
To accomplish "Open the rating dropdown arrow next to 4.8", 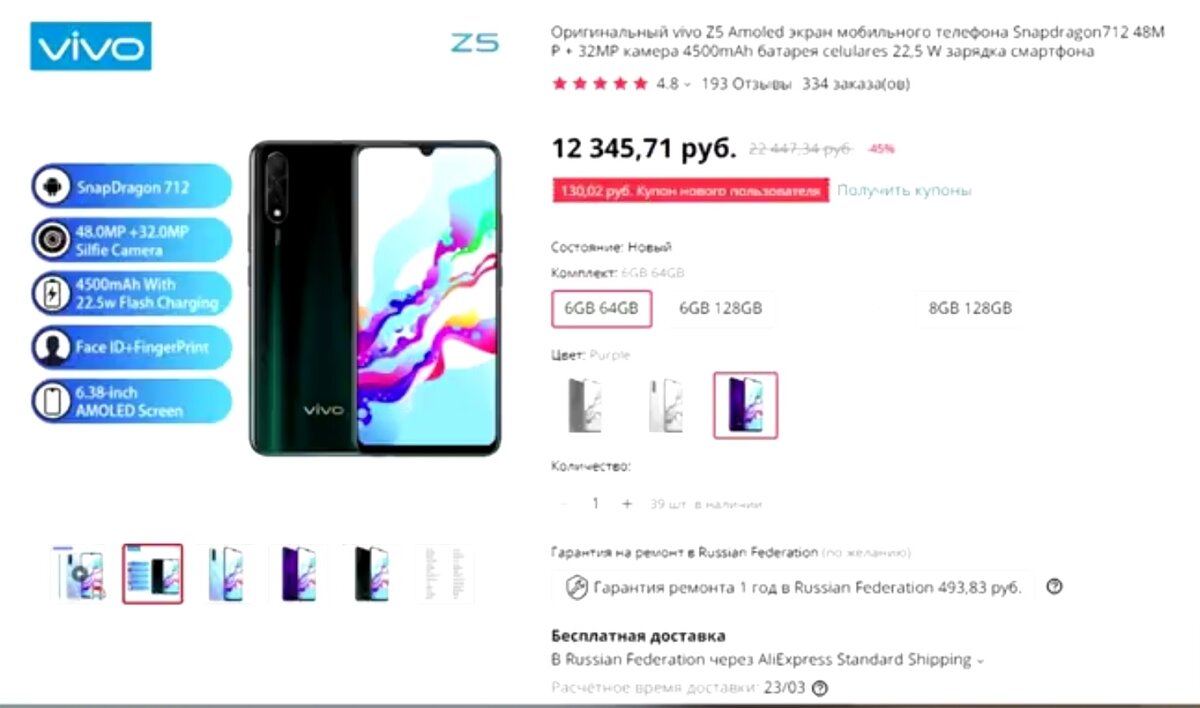I will point(687,85).
